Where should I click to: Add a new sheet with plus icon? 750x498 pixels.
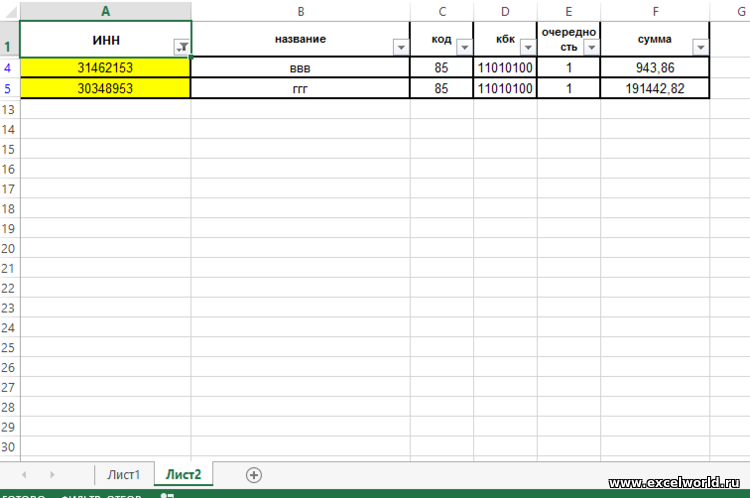click(x=254, y=475)
